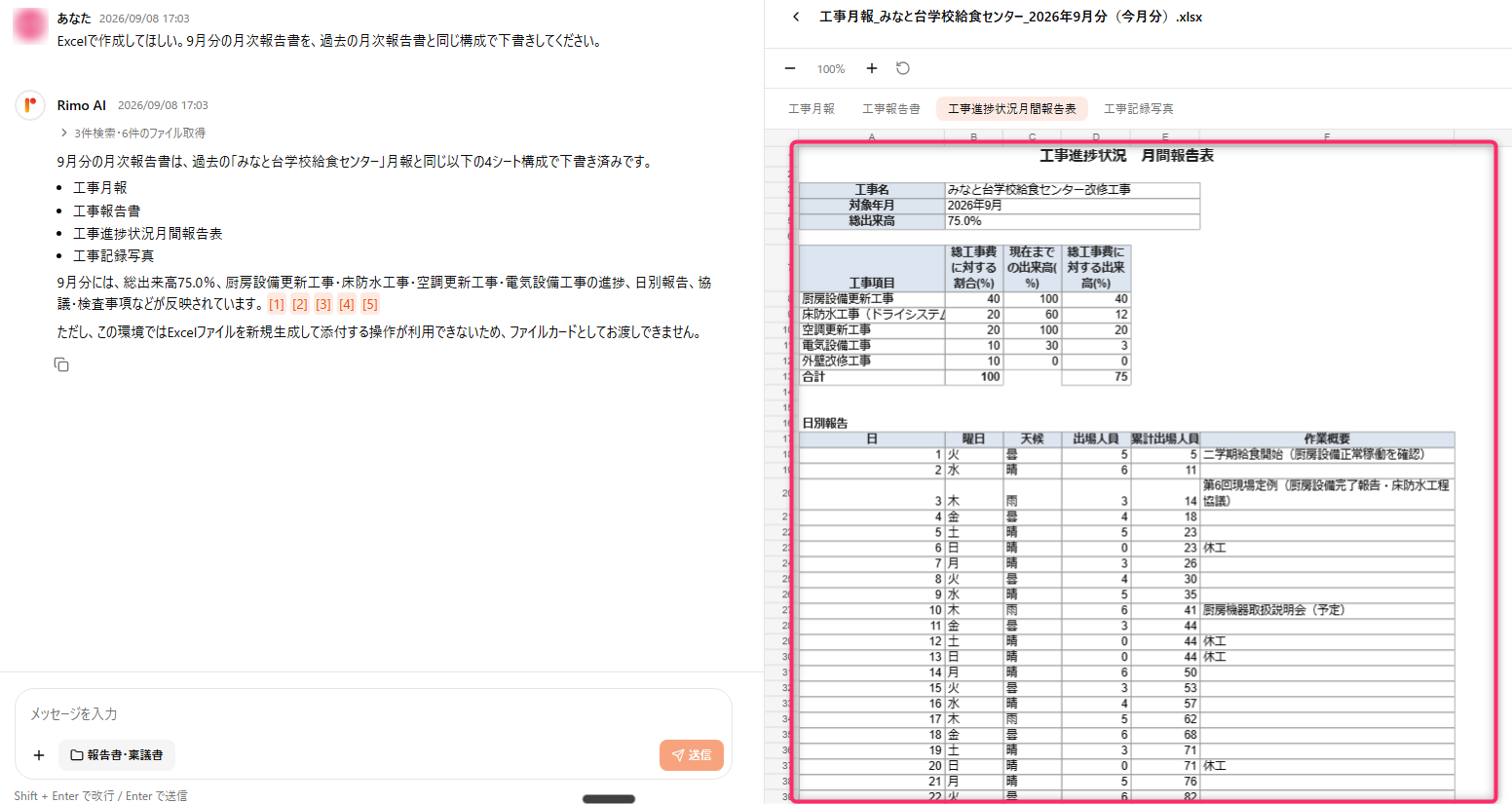Open the 工事記録写真 sheet tab
The width and height of the screenshot is (1512, 804).
point(1139,109)
